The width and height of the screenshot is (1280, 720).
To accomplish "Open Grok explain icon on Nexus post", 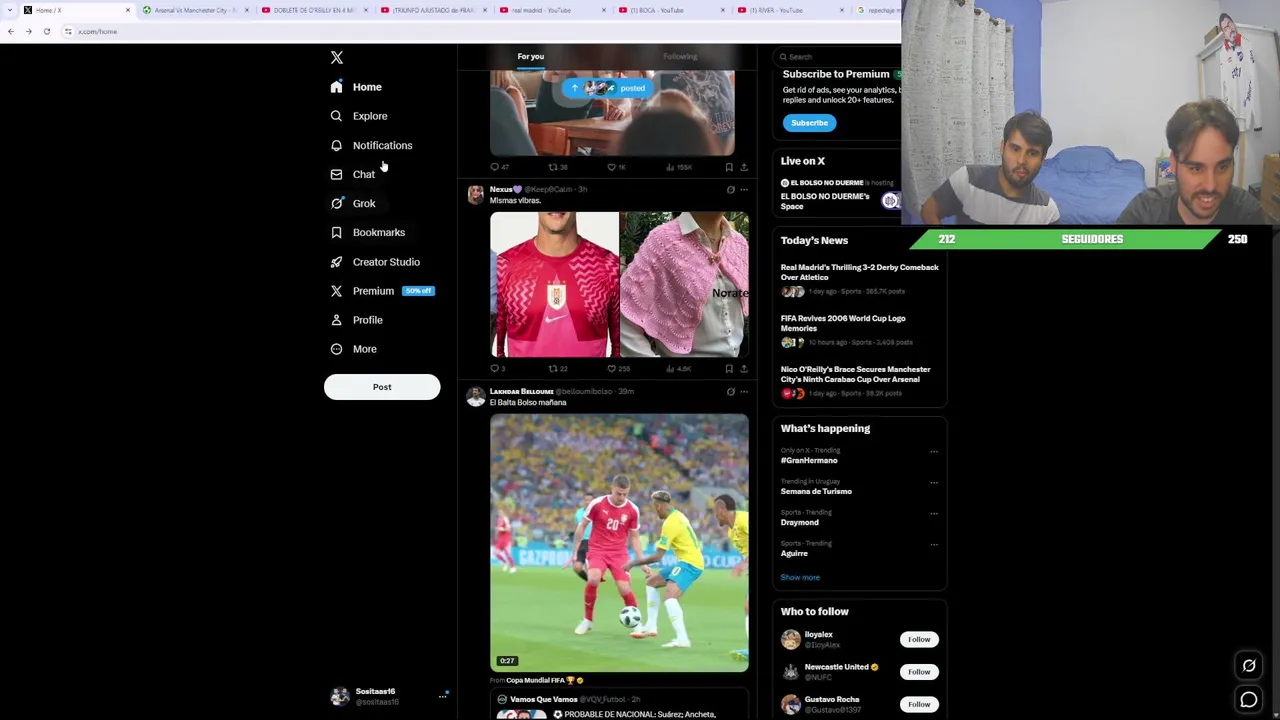I will tap(730, 190).
